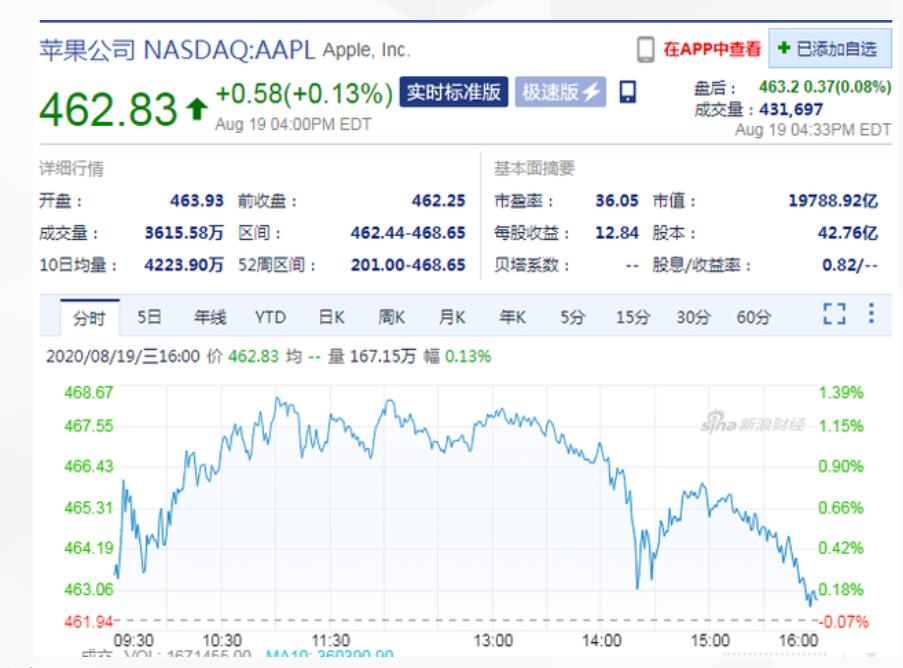Select the 30分 chart tab

(x=693, y=317)
